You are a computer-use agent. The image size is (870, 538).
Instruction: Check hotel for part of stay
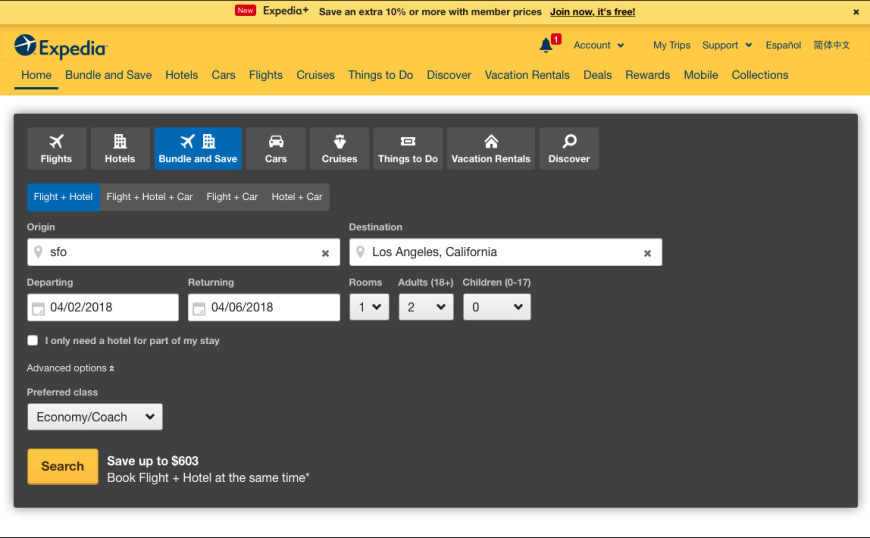(x=33, y=340)
